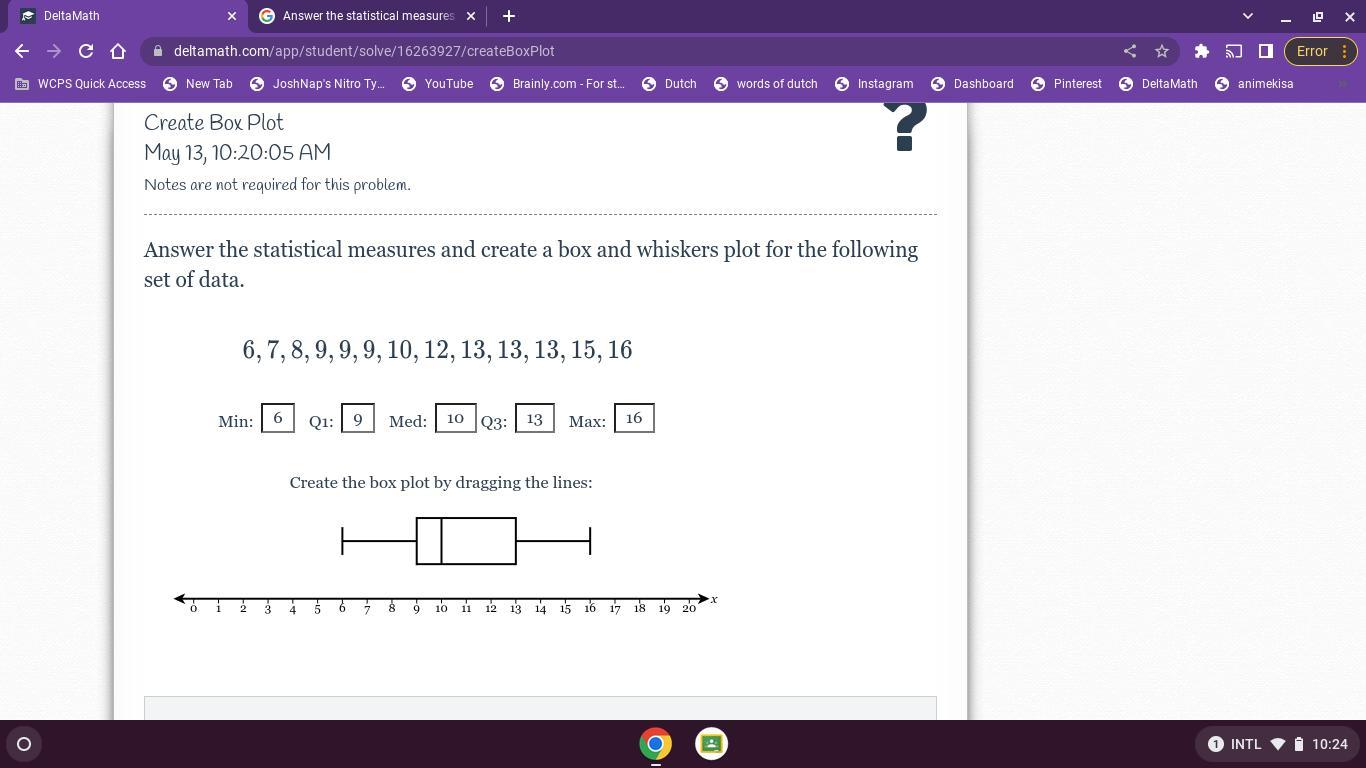The height and width of the screenshot is (768, 1366).
Task: Open the Brainly.com bookmark
Action: click(557, 84)
